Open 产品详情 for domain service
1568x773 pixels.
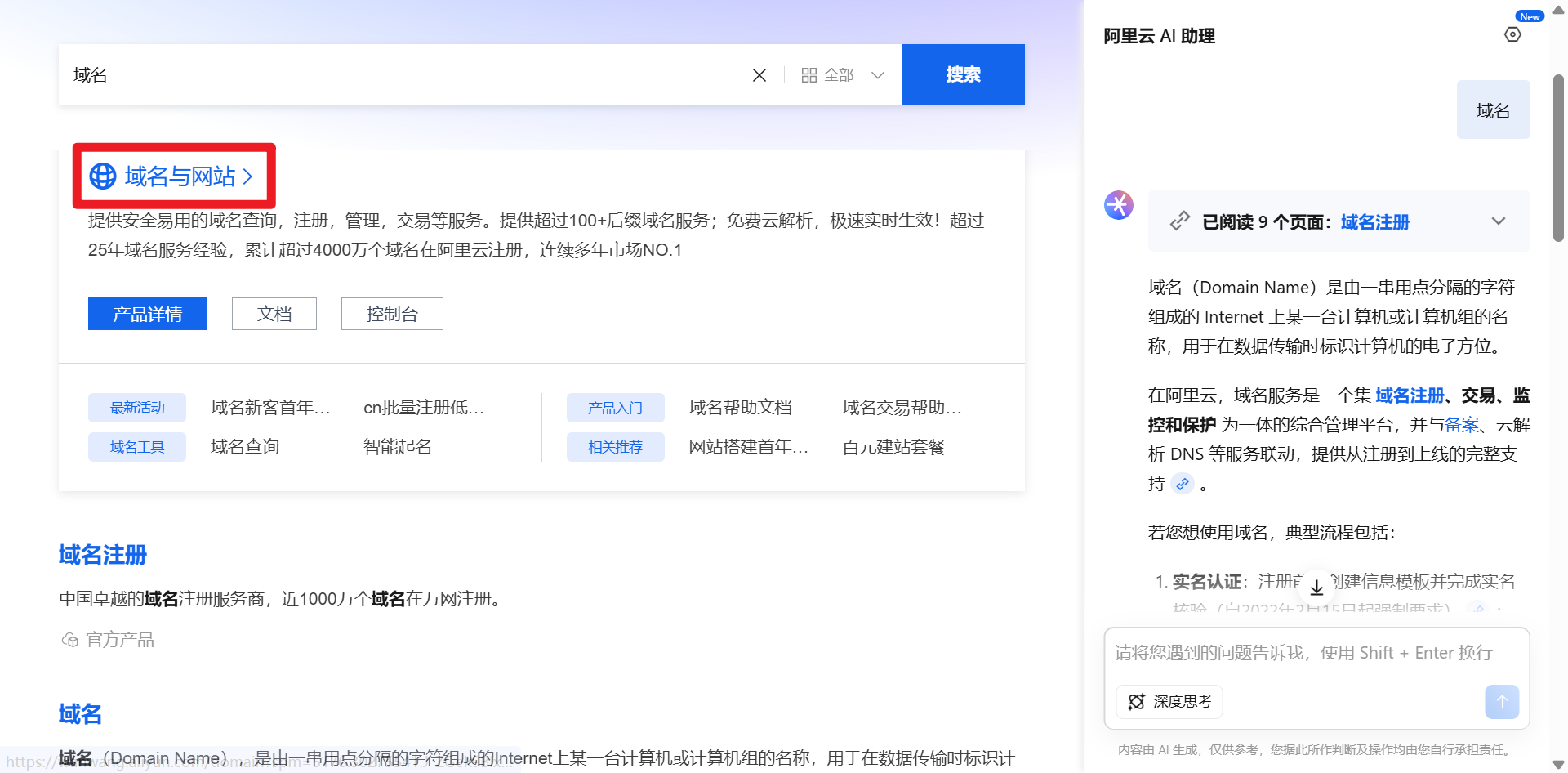148,314
